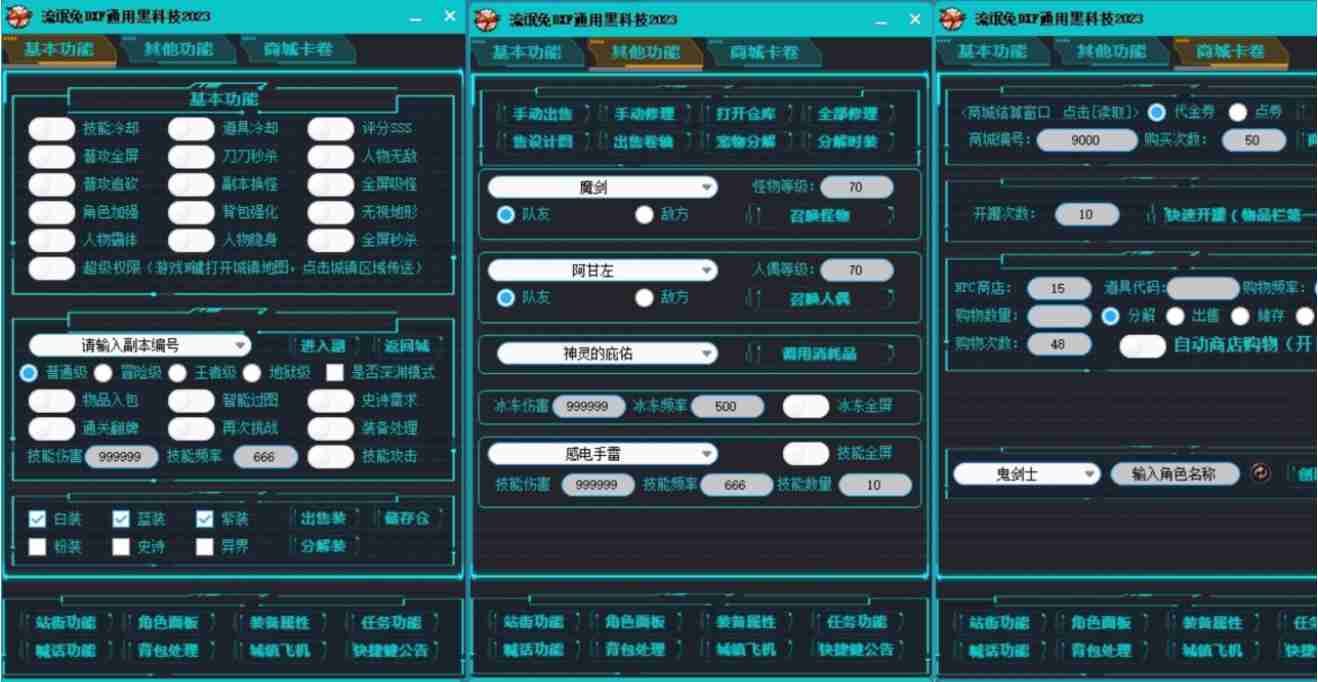This screenshot has height=682, width=1318.
Task: Toggle the 冰冻全屏 switch
Action: click(x=805, y=407)
